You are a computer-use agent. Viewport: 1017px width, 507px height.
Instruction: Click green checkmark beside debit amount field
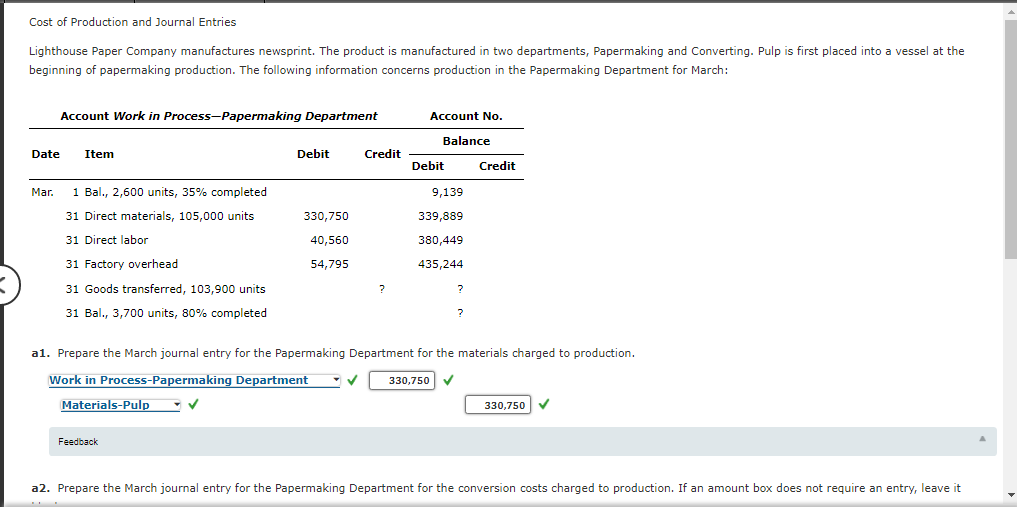point(448,381)
